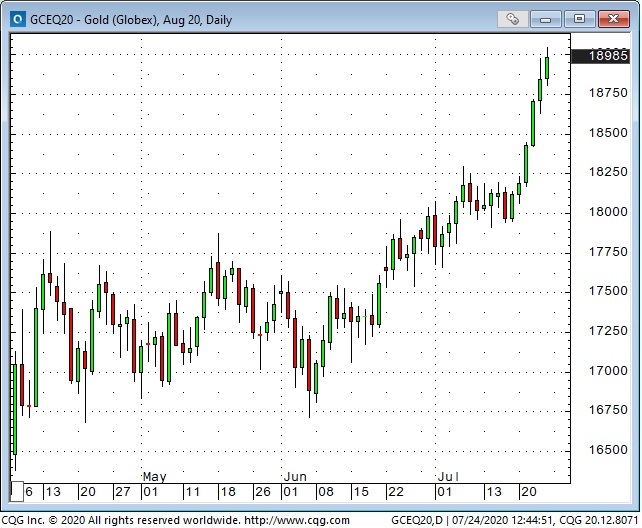Click the date label 26 on time axis
The image size is (642, 528).
tap(263, 492)
